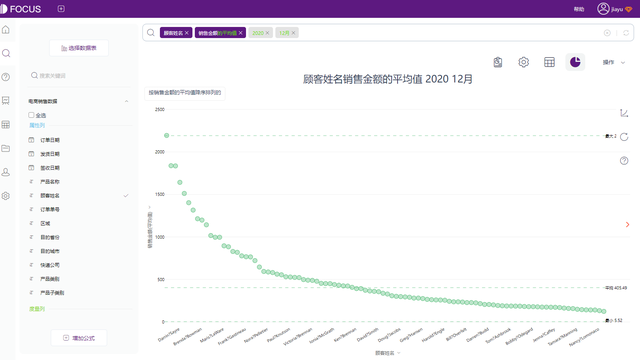Click the refresh icon in the query bar
This screenshot has width=640, height=360.
click(626, 33)
